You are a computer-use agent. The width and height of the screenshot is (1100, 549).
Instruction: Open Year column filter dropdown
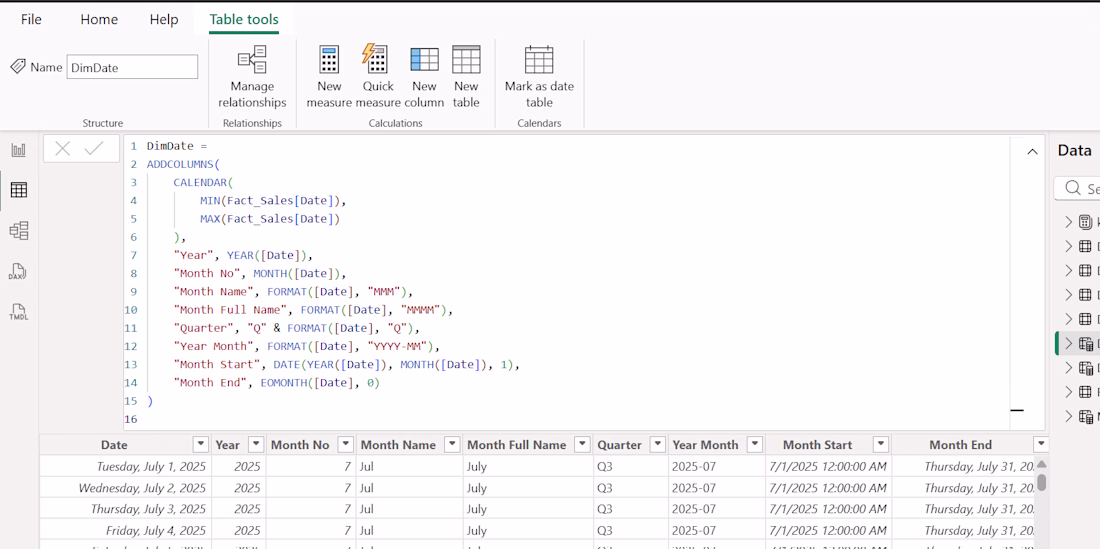(256, 445)
